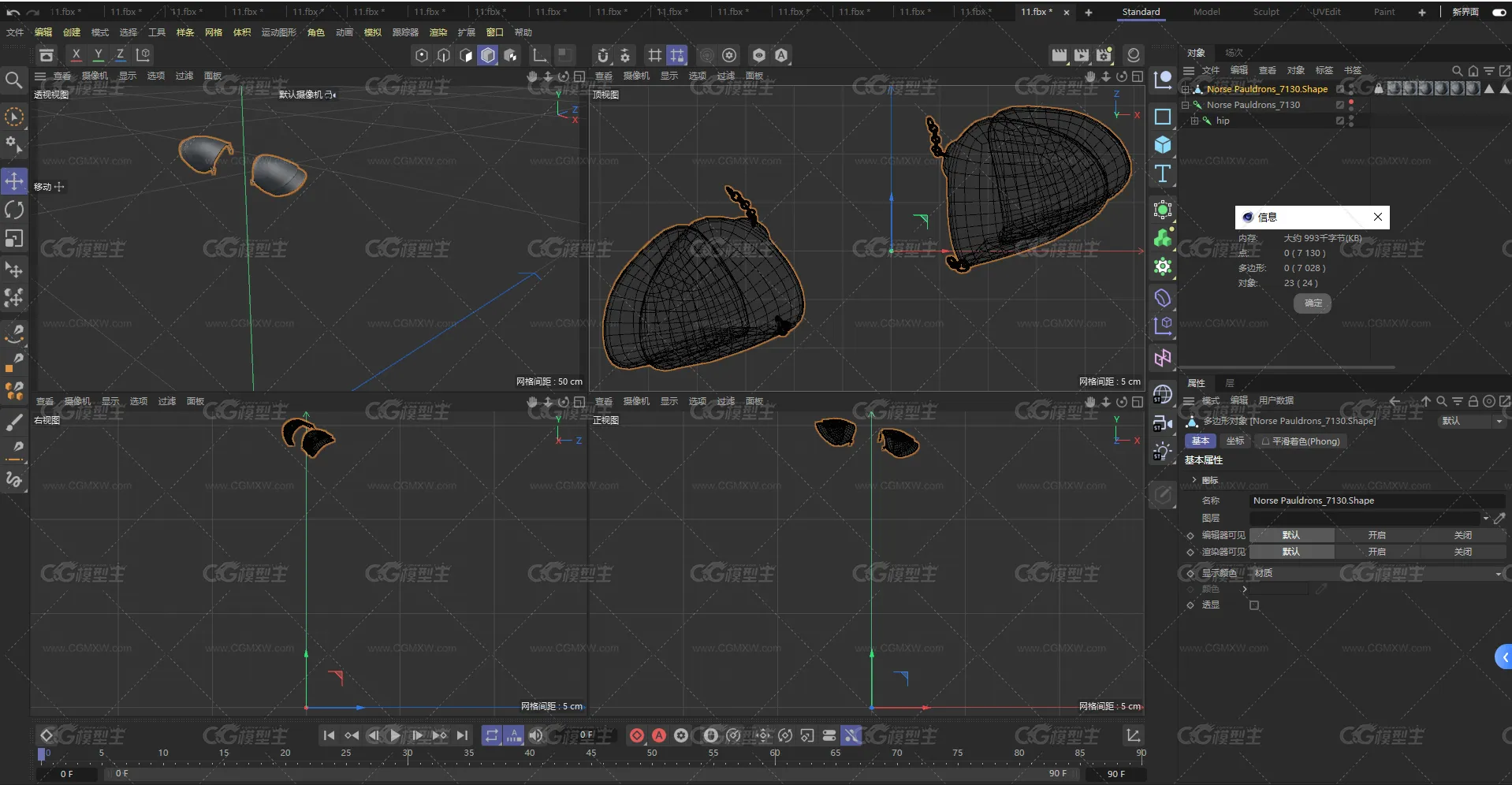
Task: Go to start of animation
Action: pyautogui.click(x=329, y=735)
